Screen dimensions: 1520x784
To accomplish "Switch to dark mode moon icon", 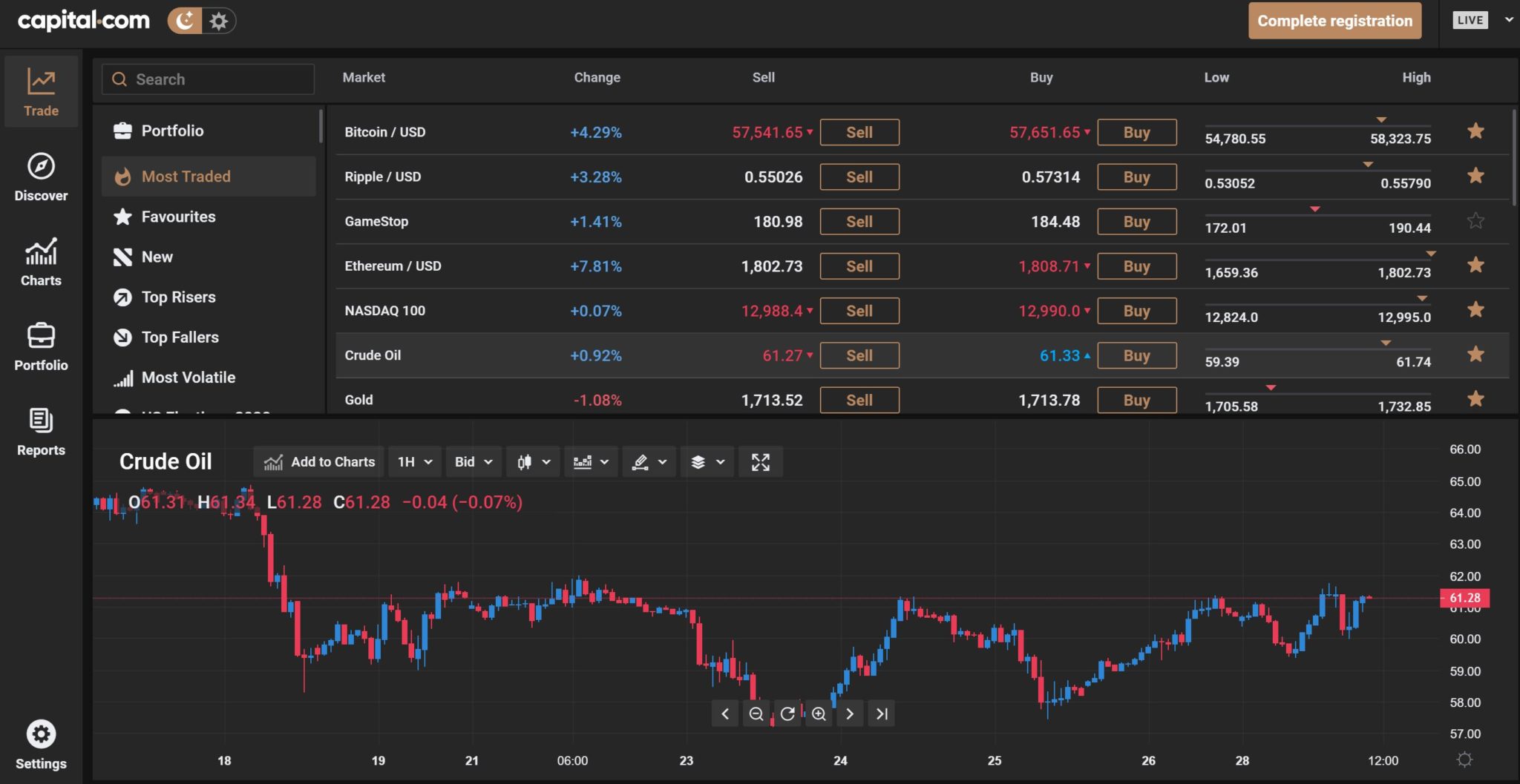I will [x=185, y=21].
